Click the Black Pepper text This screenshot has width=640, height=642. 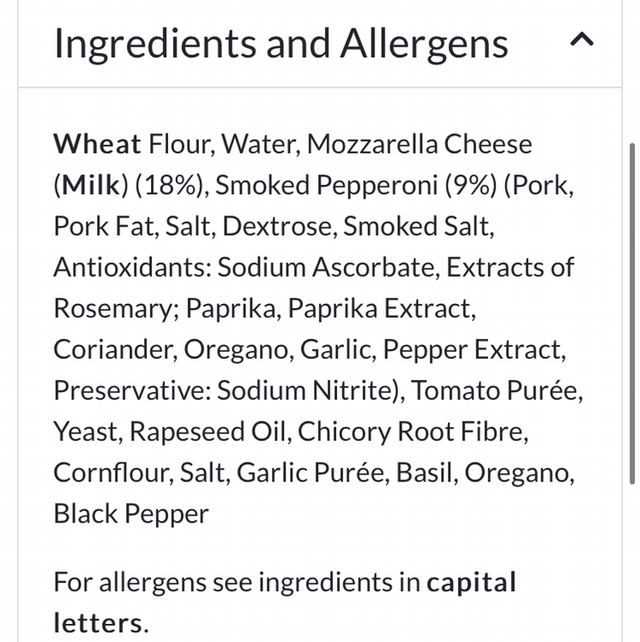(131, 514)
